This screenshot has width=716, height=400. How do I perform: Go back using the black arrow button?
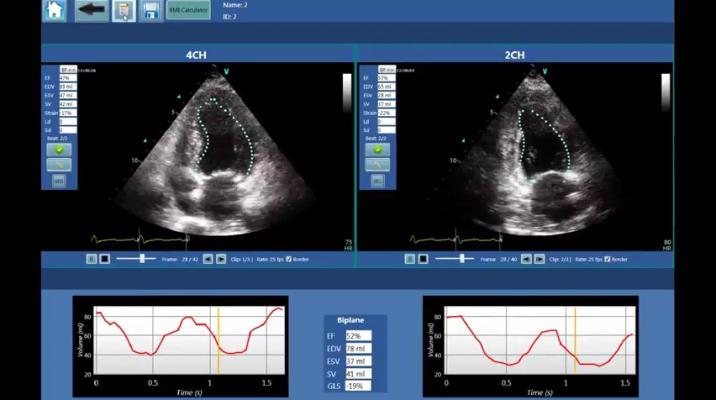[x=91, y=11]
